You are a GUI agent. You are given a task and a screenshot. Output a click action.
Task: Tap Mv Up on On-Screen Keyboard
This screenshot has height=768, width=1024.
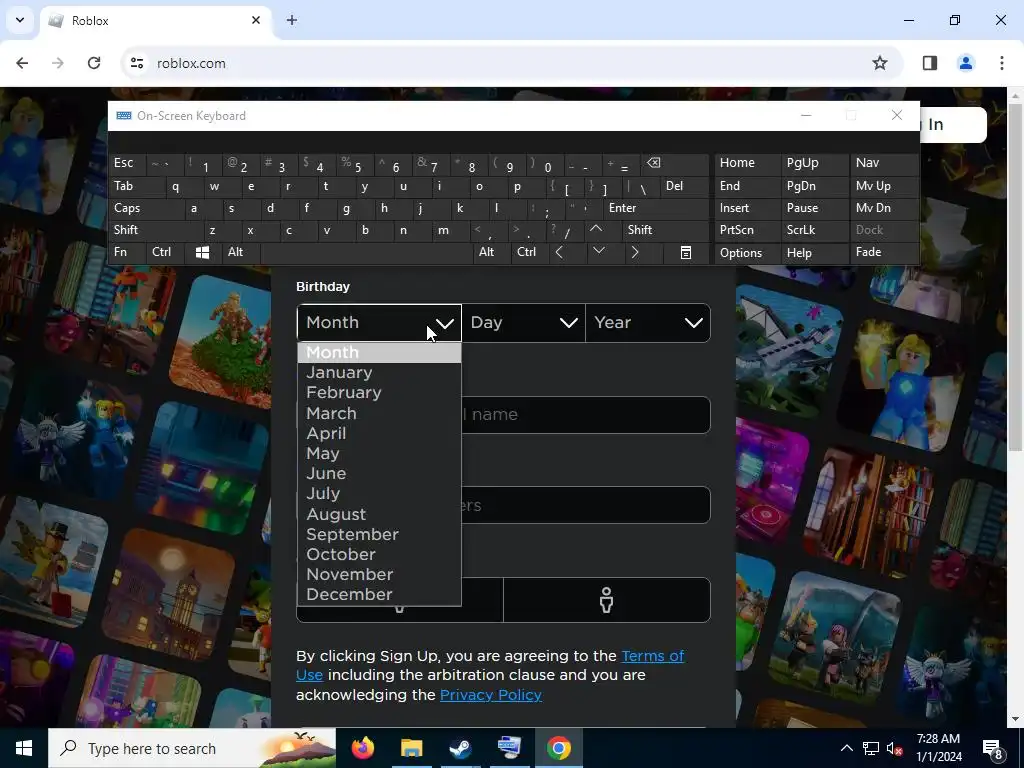tap(884, 186)
